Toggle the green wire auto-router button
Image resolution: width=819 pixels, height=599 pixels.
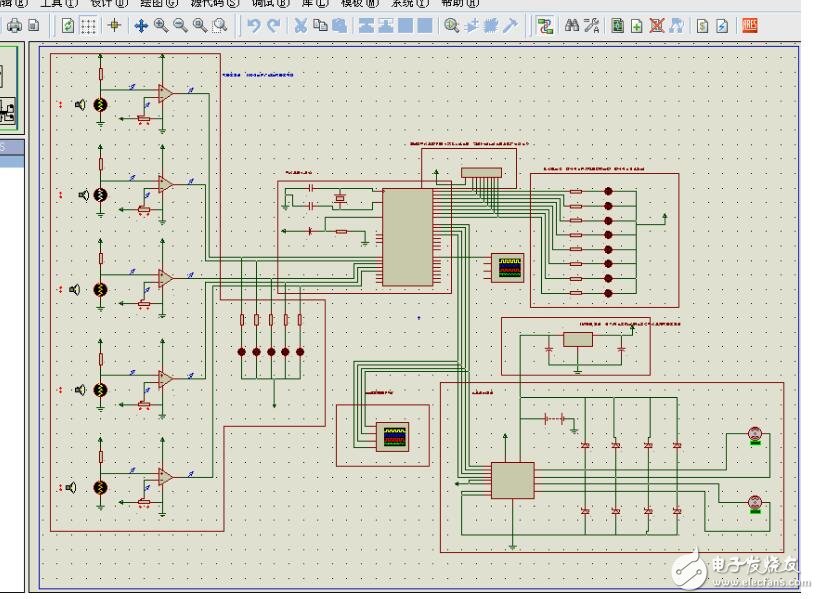click(545, 26)
